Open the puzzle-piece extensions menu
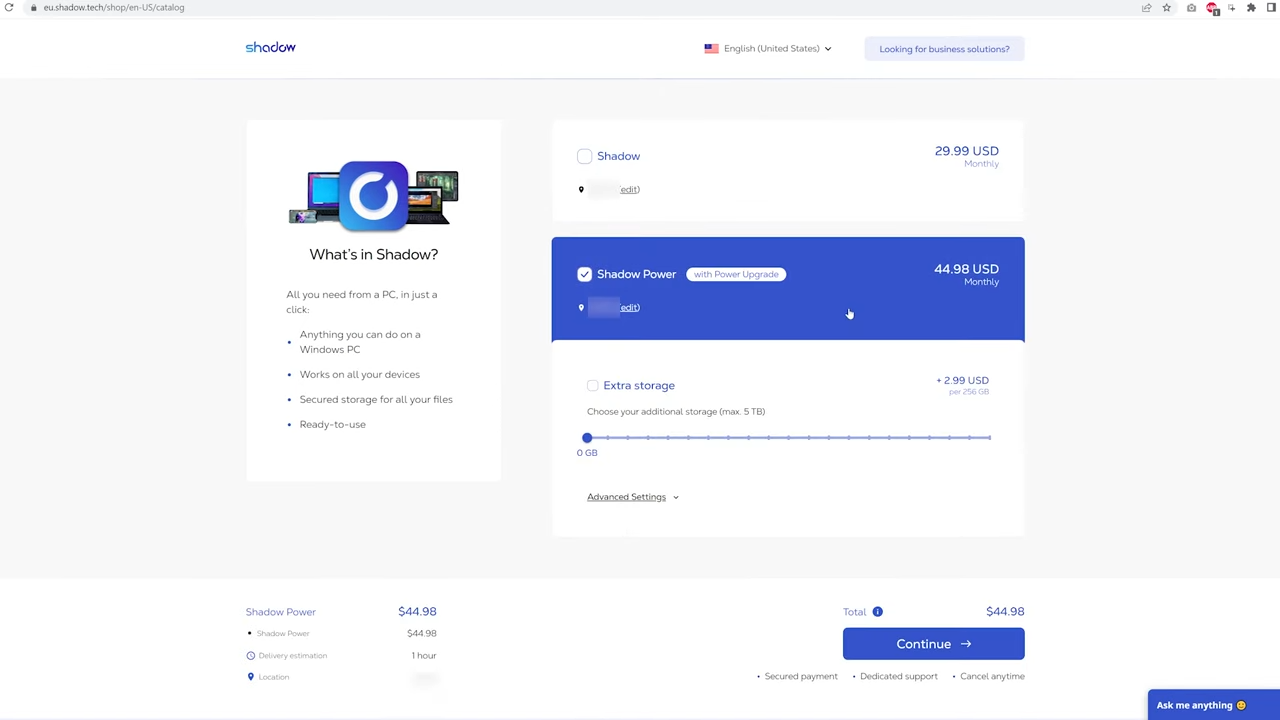This screenshot has height=720, width=1280. tap(1251, 7)
